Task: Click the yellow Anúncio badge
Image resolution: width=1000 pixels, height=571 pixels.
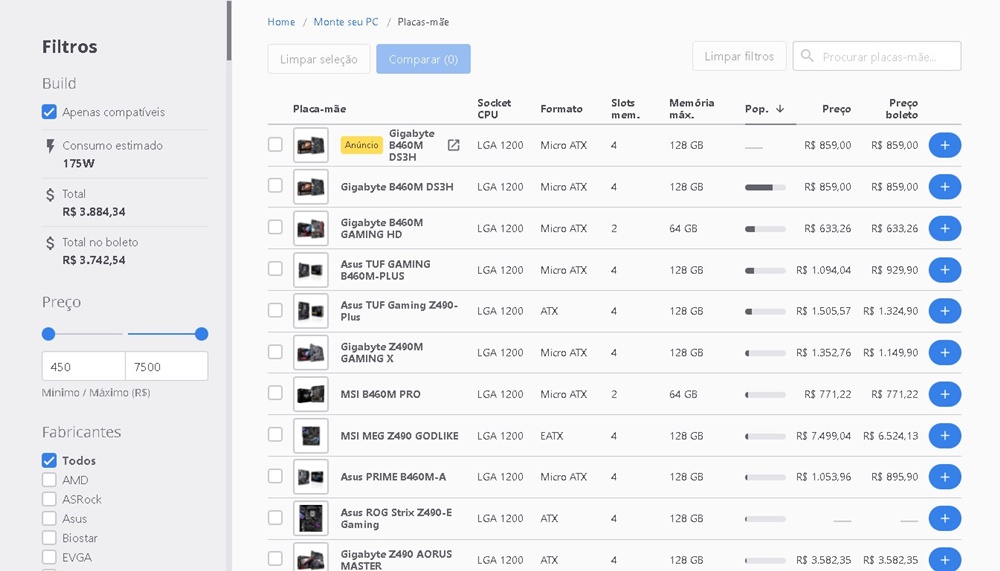Action: coord(362,145)
